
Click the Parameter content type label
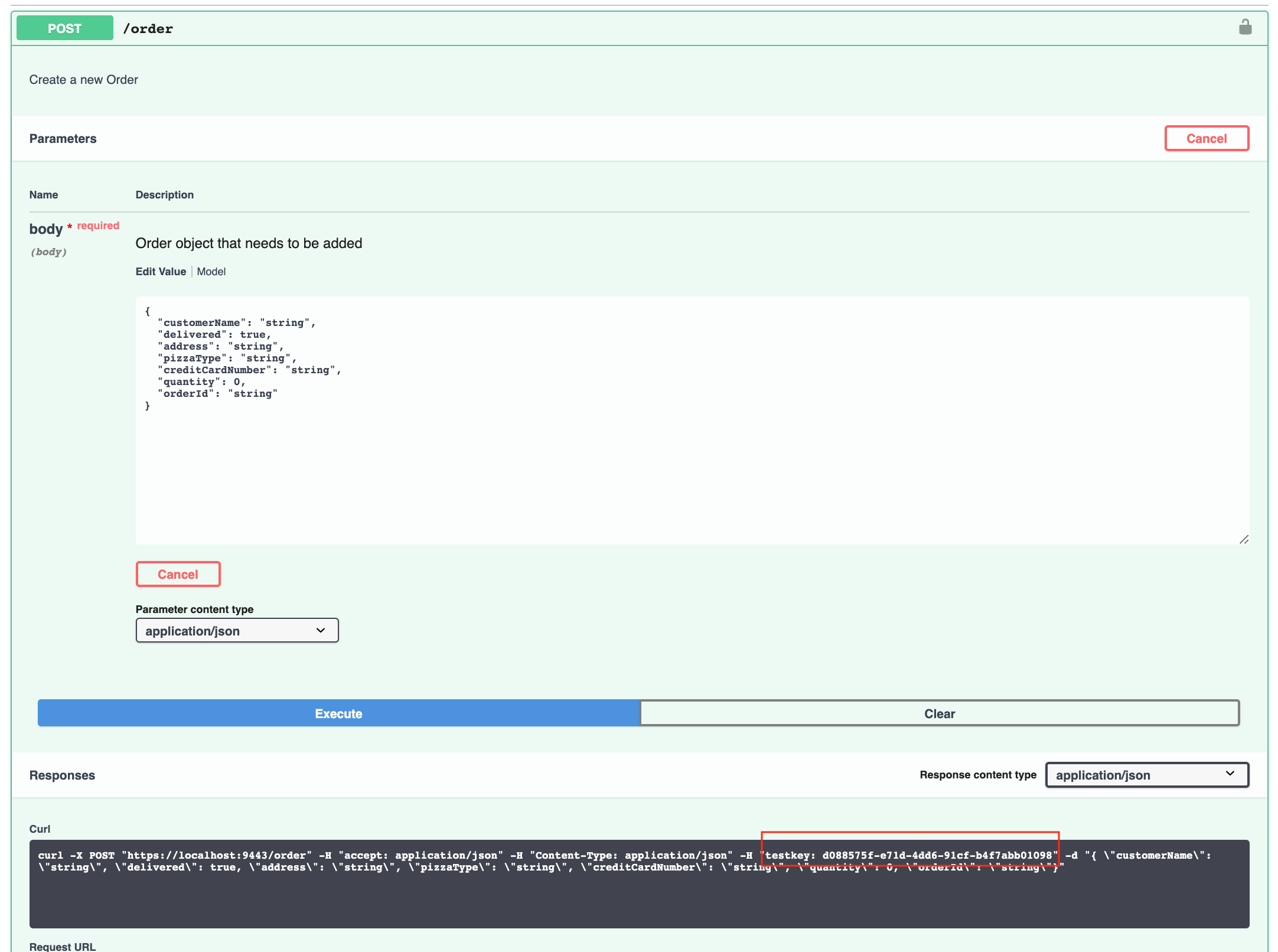pyautogui.click(x=194, y=609)
